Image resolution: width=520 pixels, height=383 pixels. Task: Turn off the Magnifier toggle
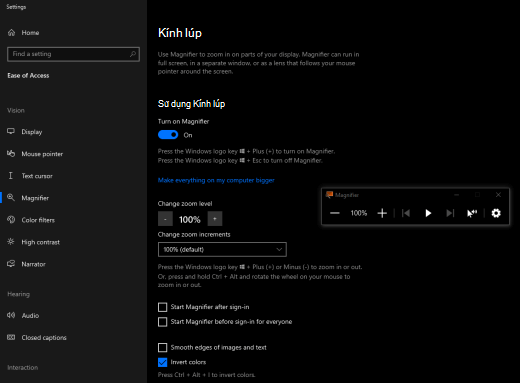tap(168, 135)
